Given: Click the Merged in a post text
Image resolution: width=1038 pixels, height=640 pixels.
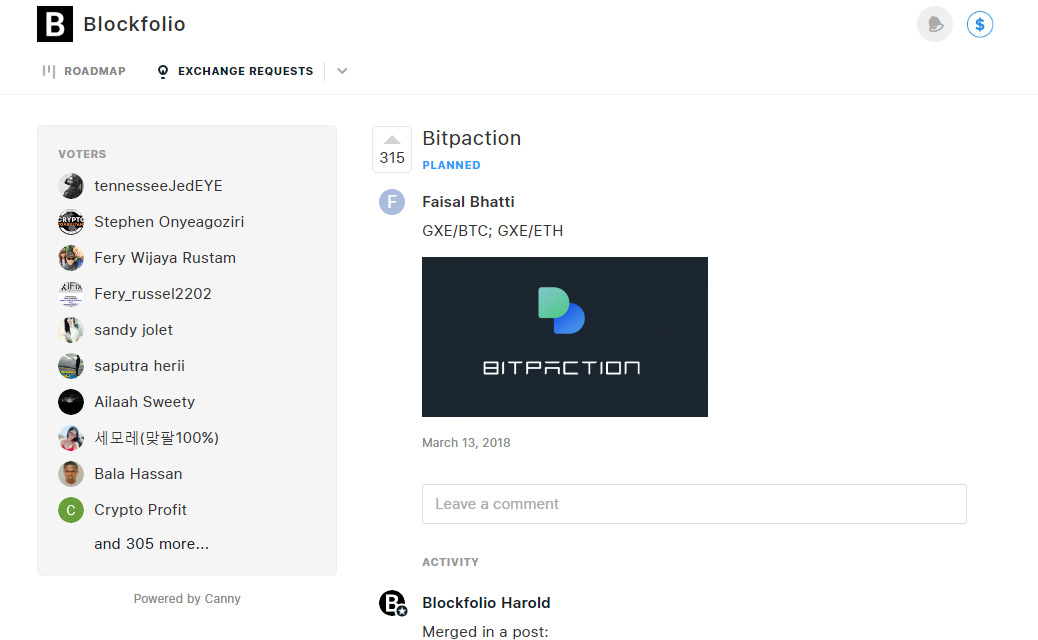Looking at the screenshot, I should coord(486,632).
